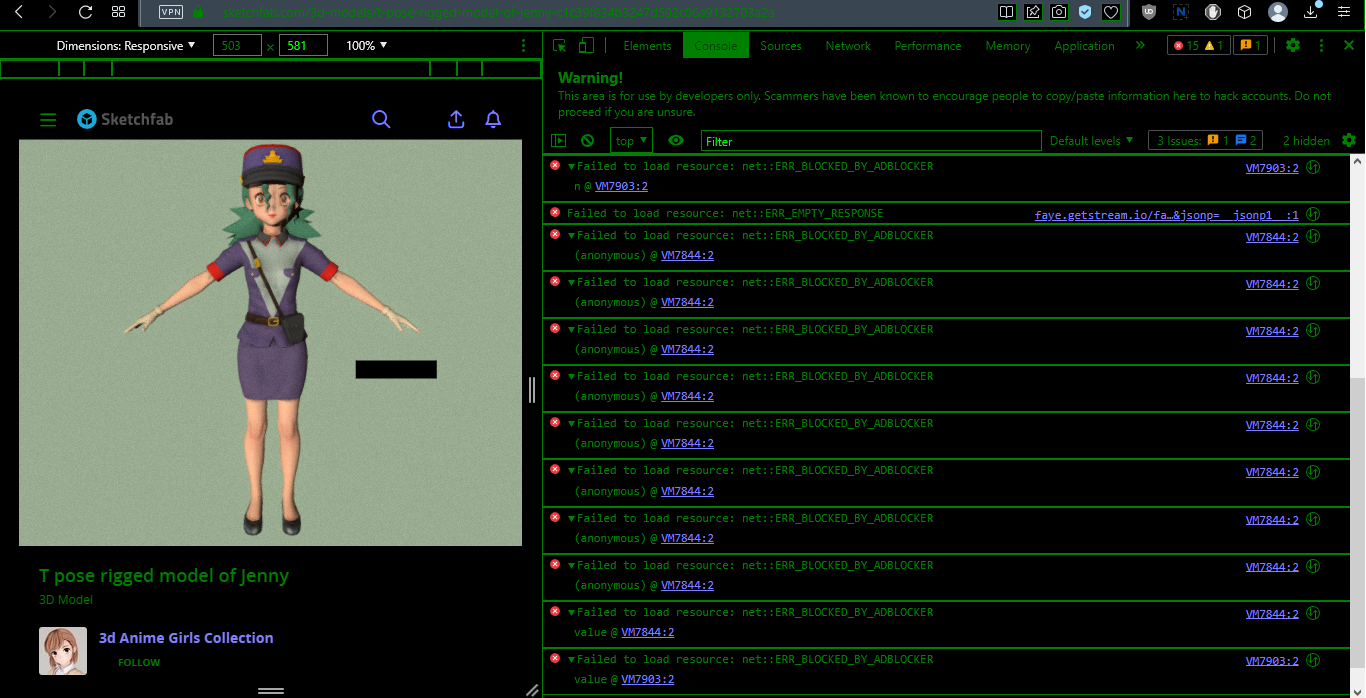
Task: Click the 15 errors and 1 warning counter
Action: [x=1198, y=46]
